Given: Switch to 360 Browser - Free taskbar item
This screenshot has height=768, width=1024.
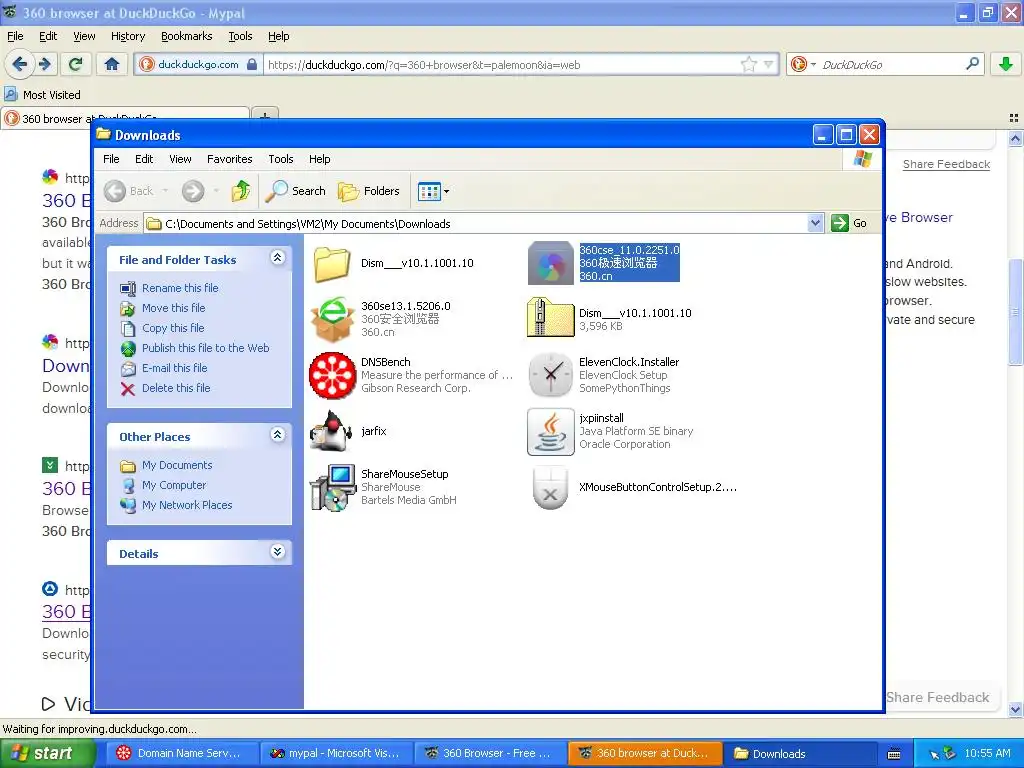Looking at the screenshot, I should point(488,753).
